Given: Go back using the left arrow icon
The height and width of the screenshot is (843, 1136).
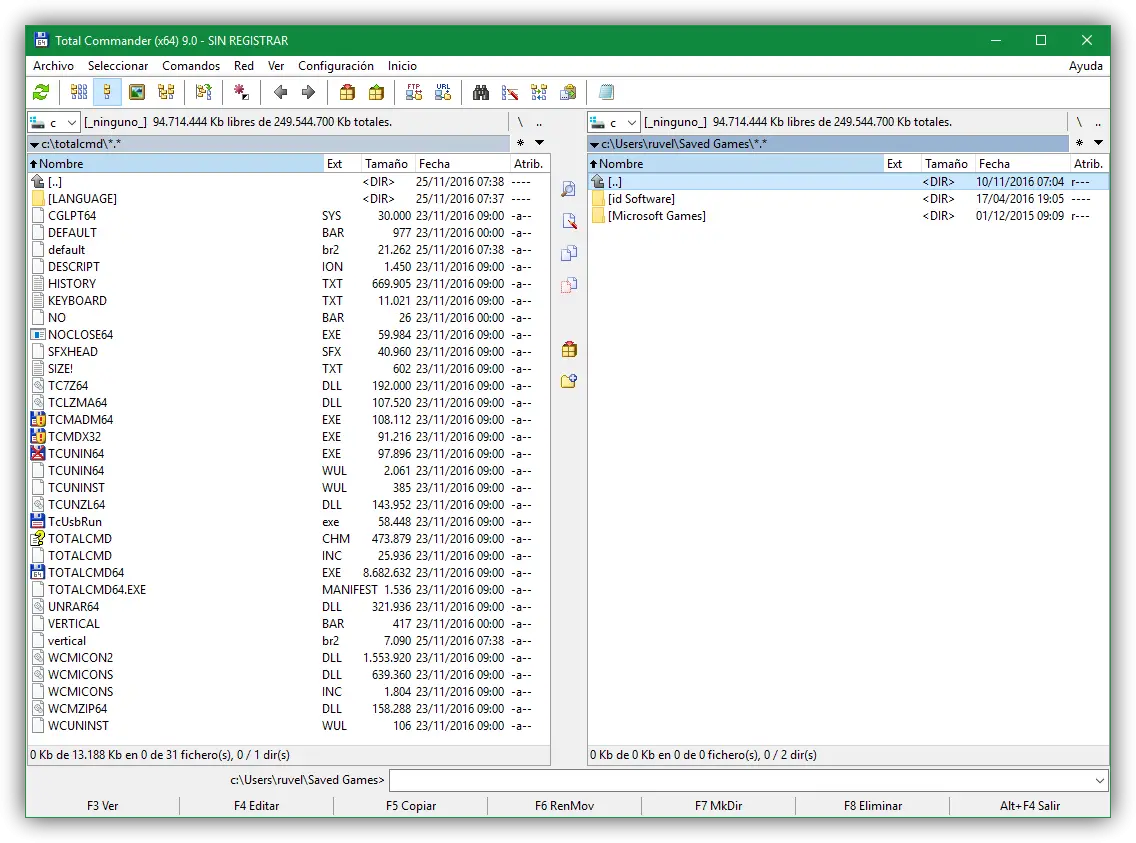Looking at the screenshot, I should point(280,92).
